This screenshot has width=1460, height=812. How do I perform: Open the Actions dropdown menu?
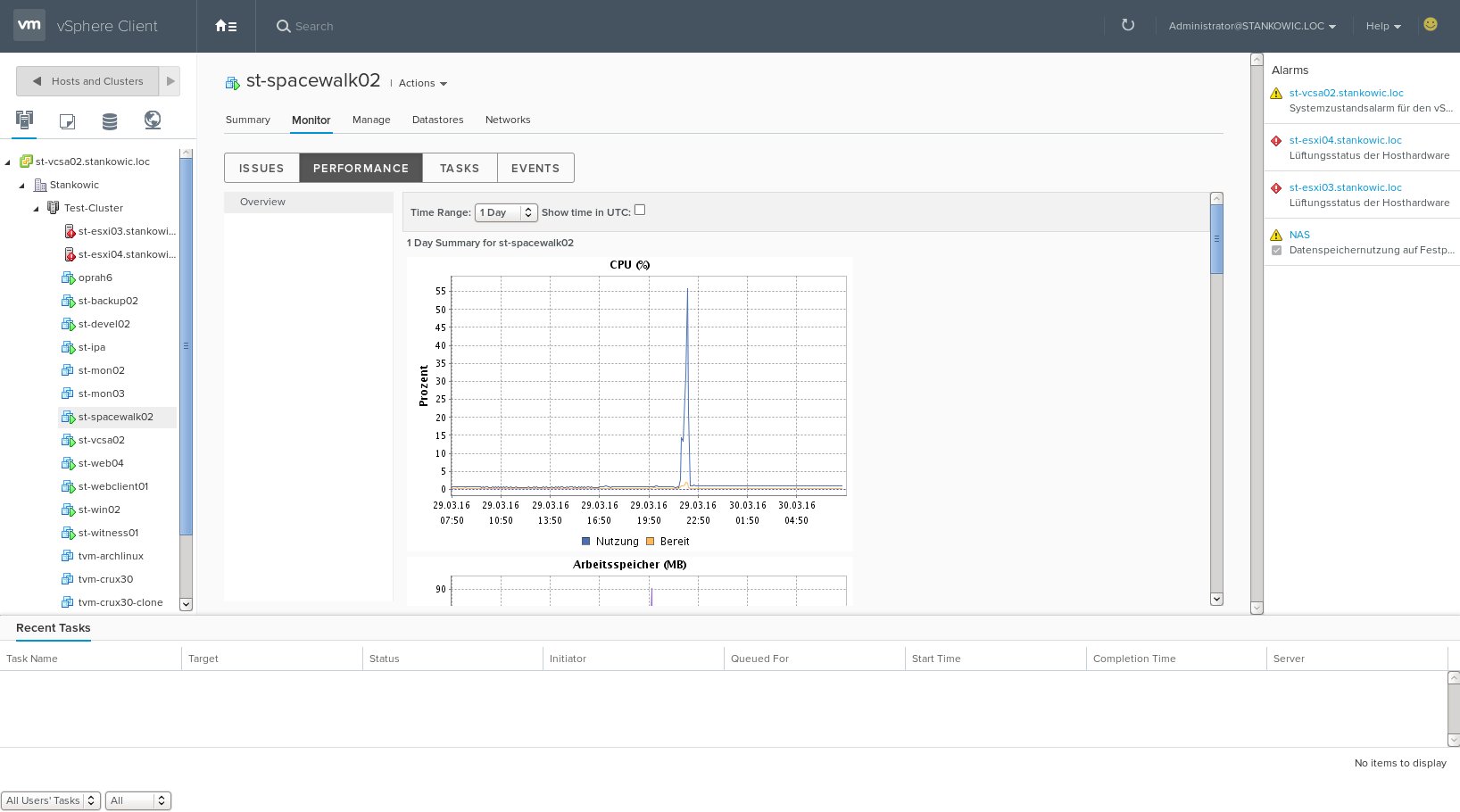pos(423,83)
